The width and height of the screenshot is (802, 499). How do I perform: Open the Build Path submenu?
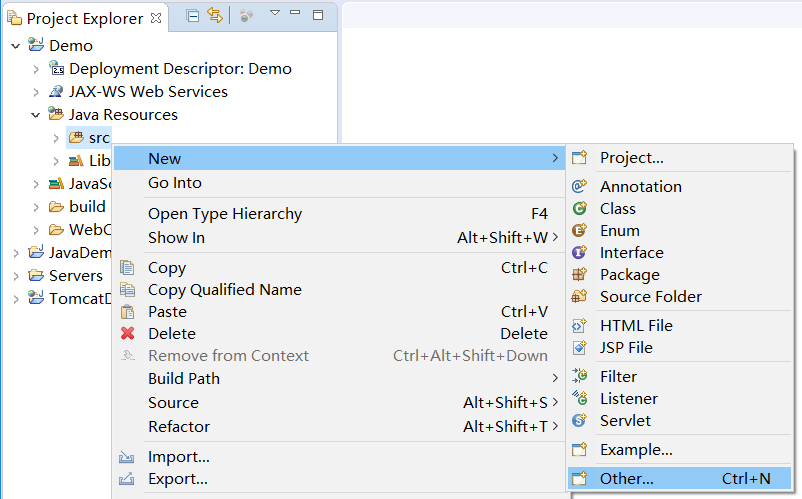pyautogui.click(x=184, y=379)
